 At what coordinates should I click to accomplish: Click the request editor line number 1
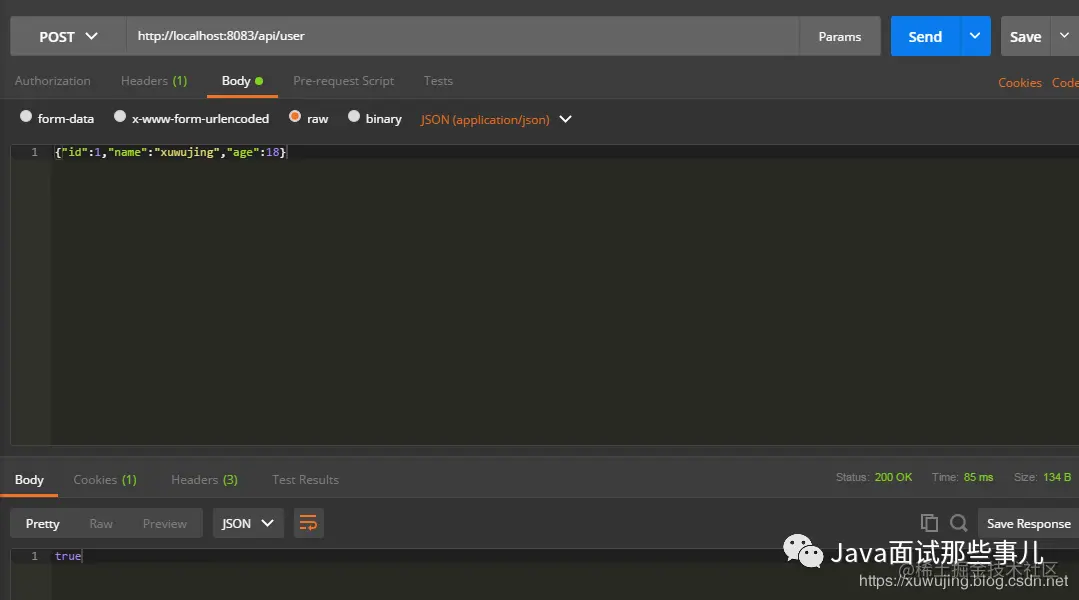34,152
